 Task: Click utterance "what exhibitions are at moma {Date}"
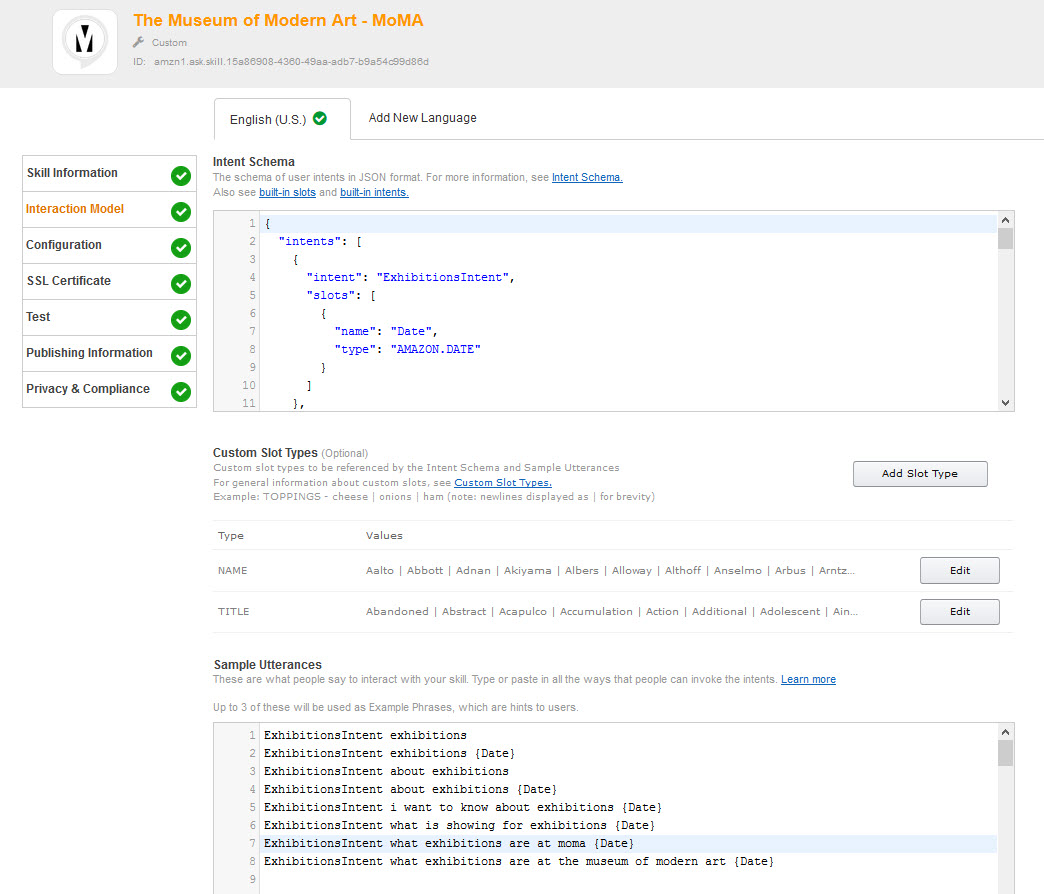click(x=449, y=843)
